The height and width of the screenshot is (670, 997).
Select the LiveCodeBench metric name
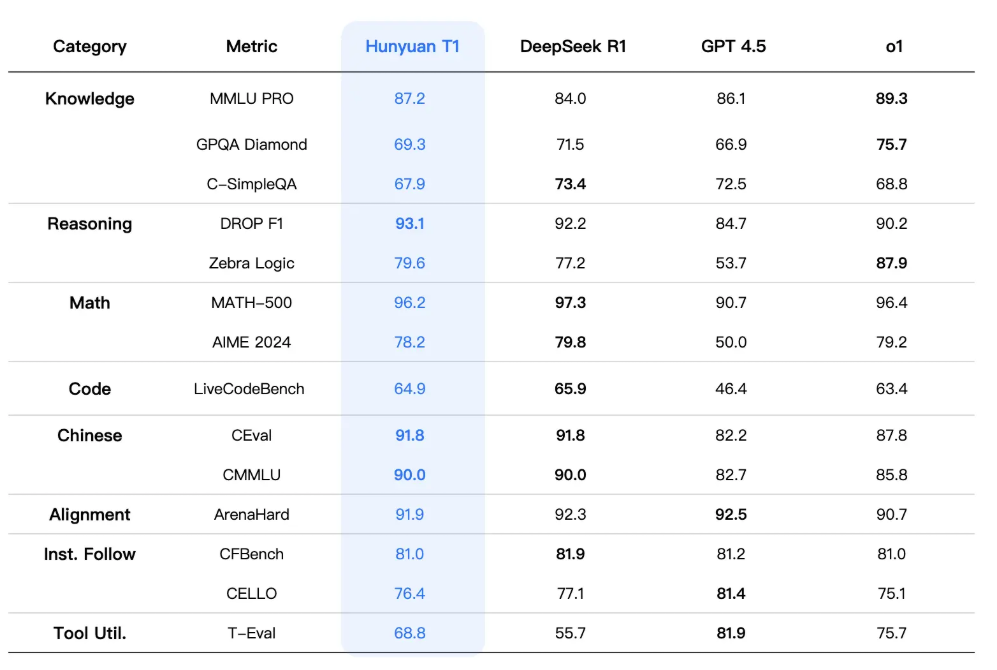tap(249, 389)
